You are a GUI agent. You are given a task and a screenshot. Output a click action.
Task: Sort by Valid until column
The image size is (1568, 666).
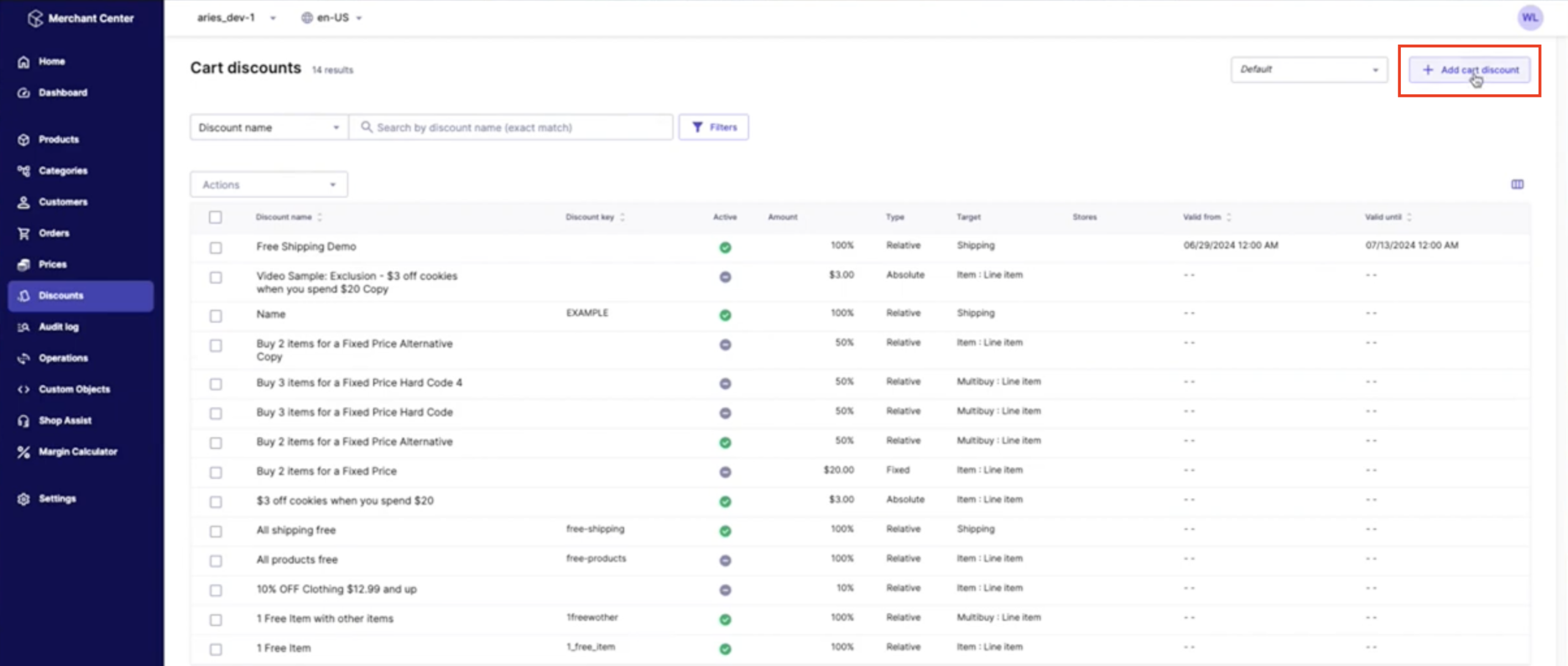click(1388, 218)
